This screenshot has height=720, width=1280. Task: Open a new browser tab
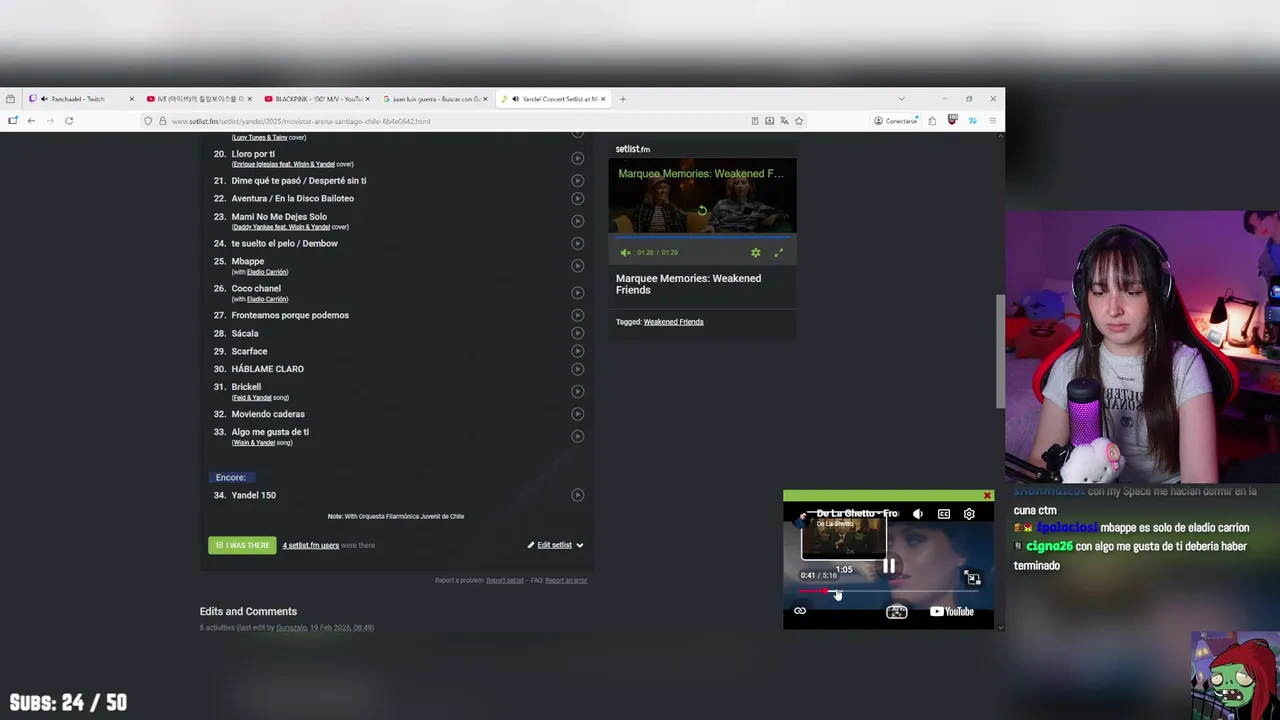click(622, 99)
